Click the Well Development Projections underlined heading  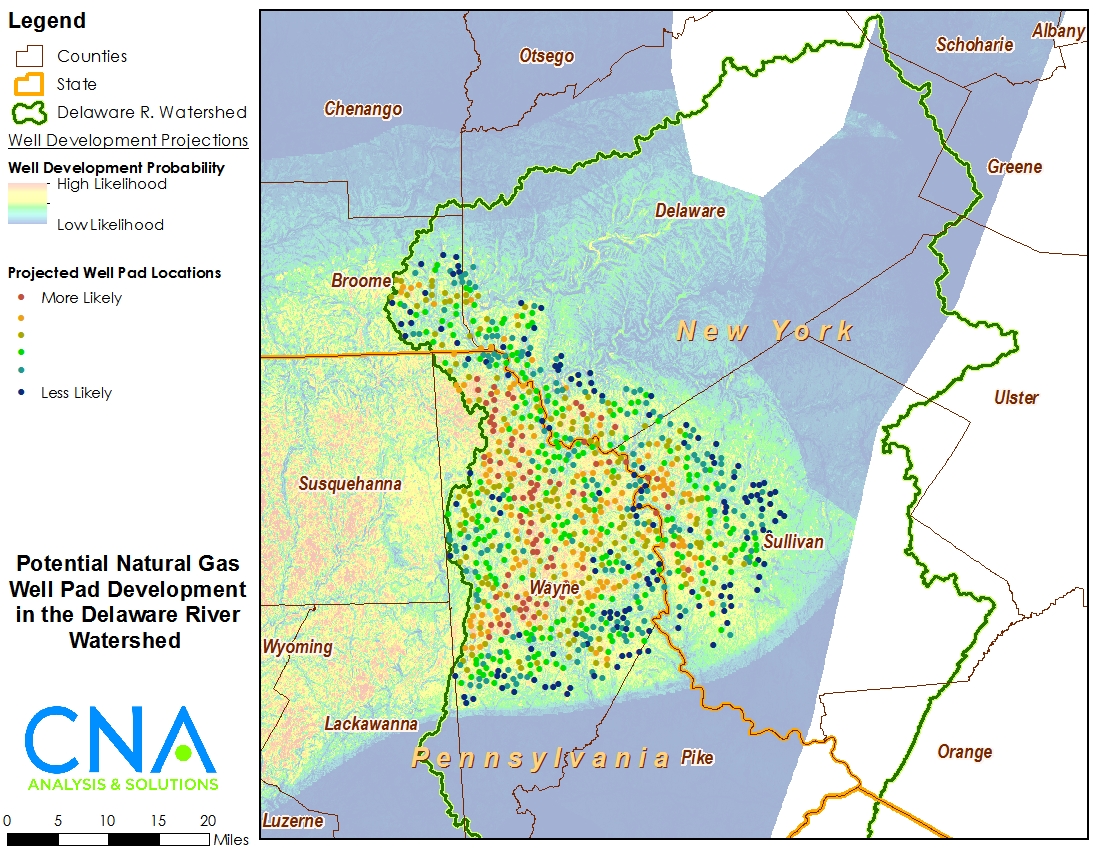(128, 140)
